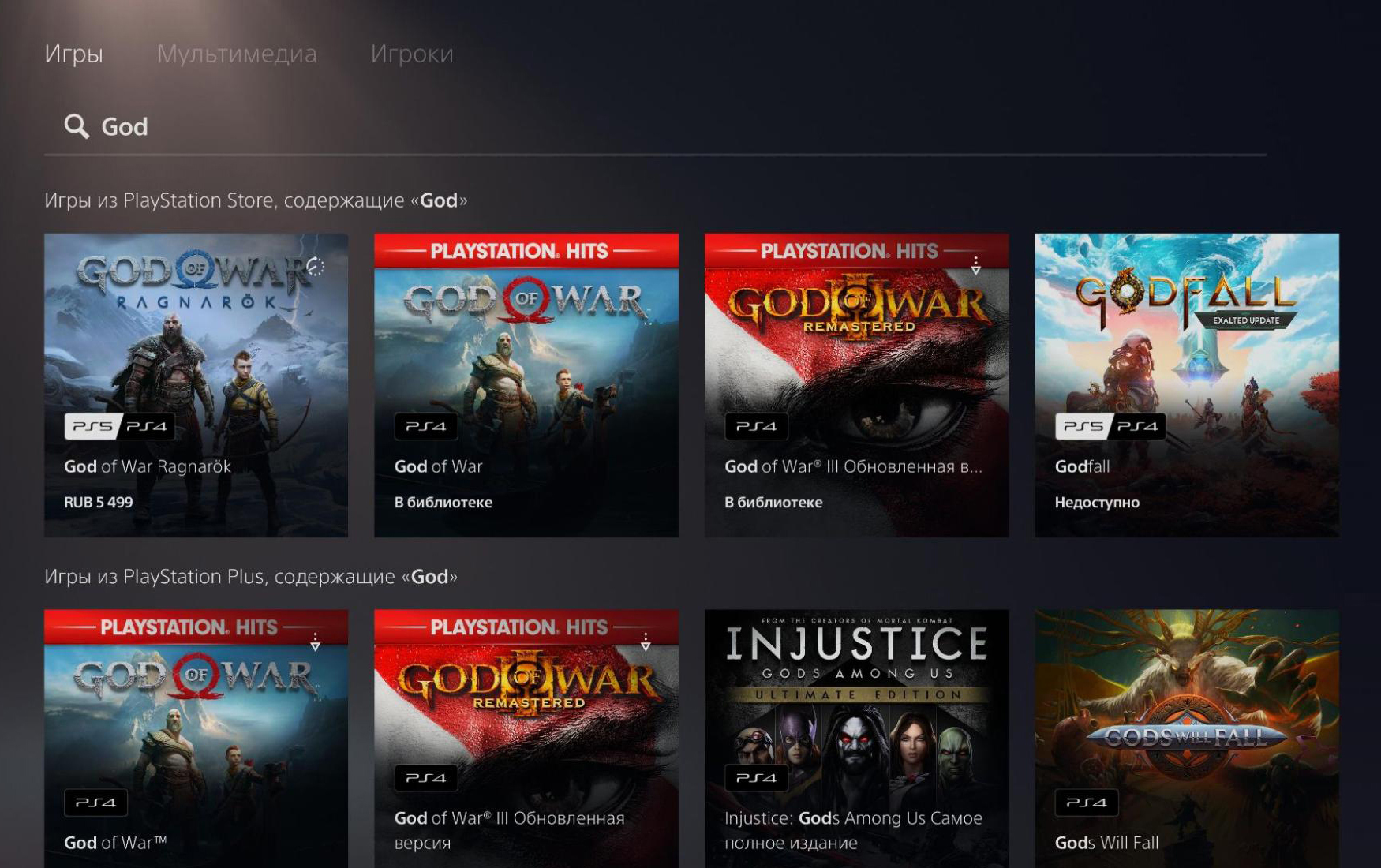Screen dimensions: 1381x868
Task: Click the Недоступно status under Godfall
Action: [1097, 503]
